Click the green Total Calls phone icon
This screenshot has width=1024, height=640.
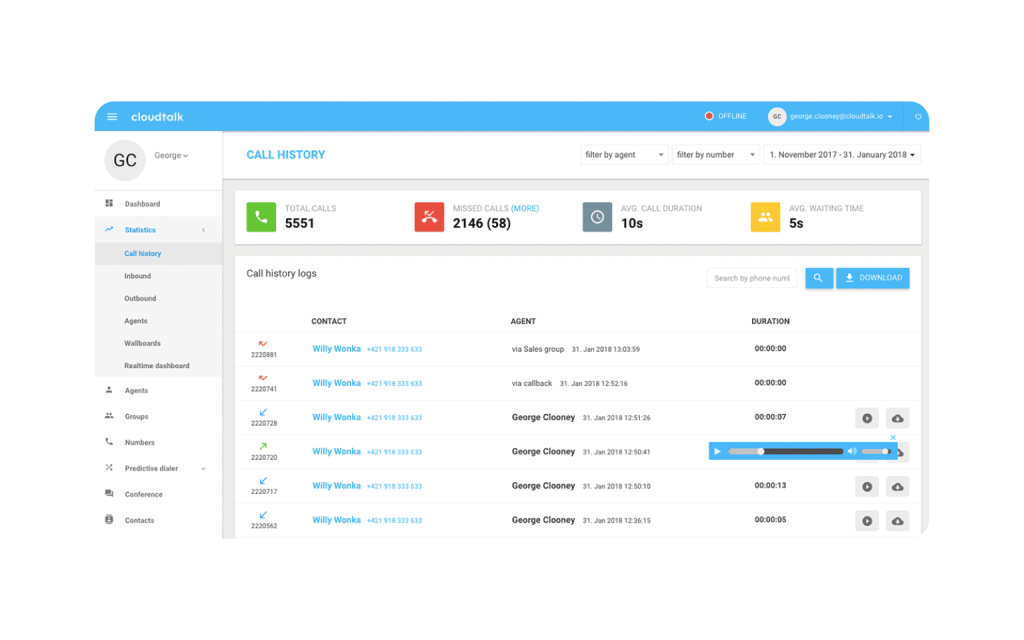tap(261, 216)
